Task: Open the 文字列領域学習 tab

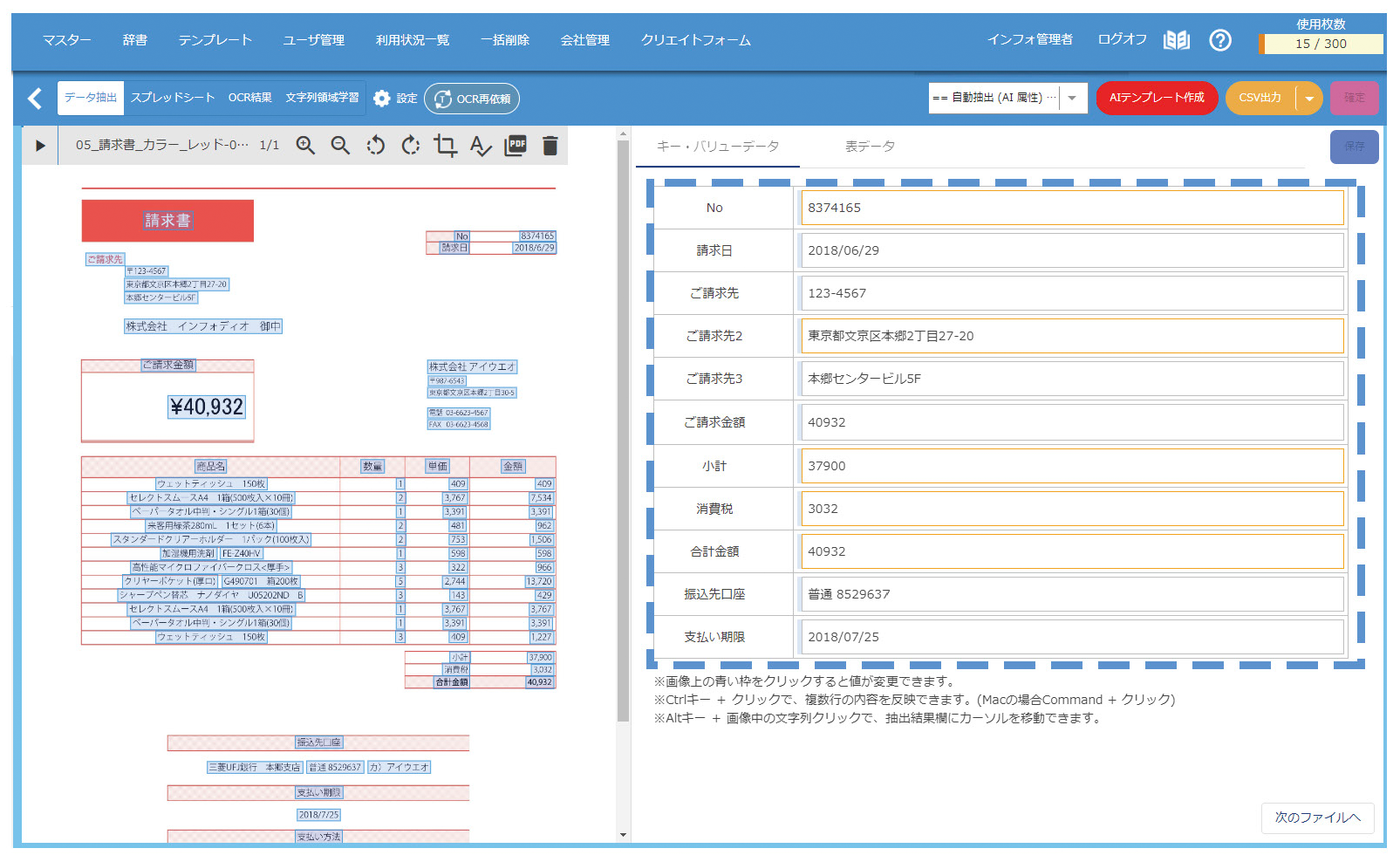Action: click(323, 98)
